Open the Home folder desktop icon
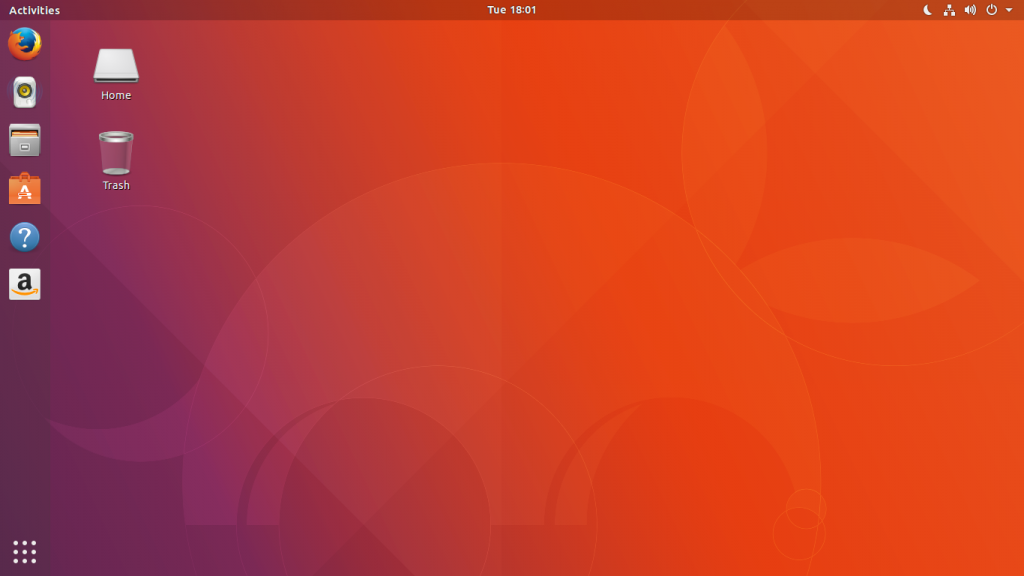Viewport: 1024px width, 576px height. tap(115, 65)
